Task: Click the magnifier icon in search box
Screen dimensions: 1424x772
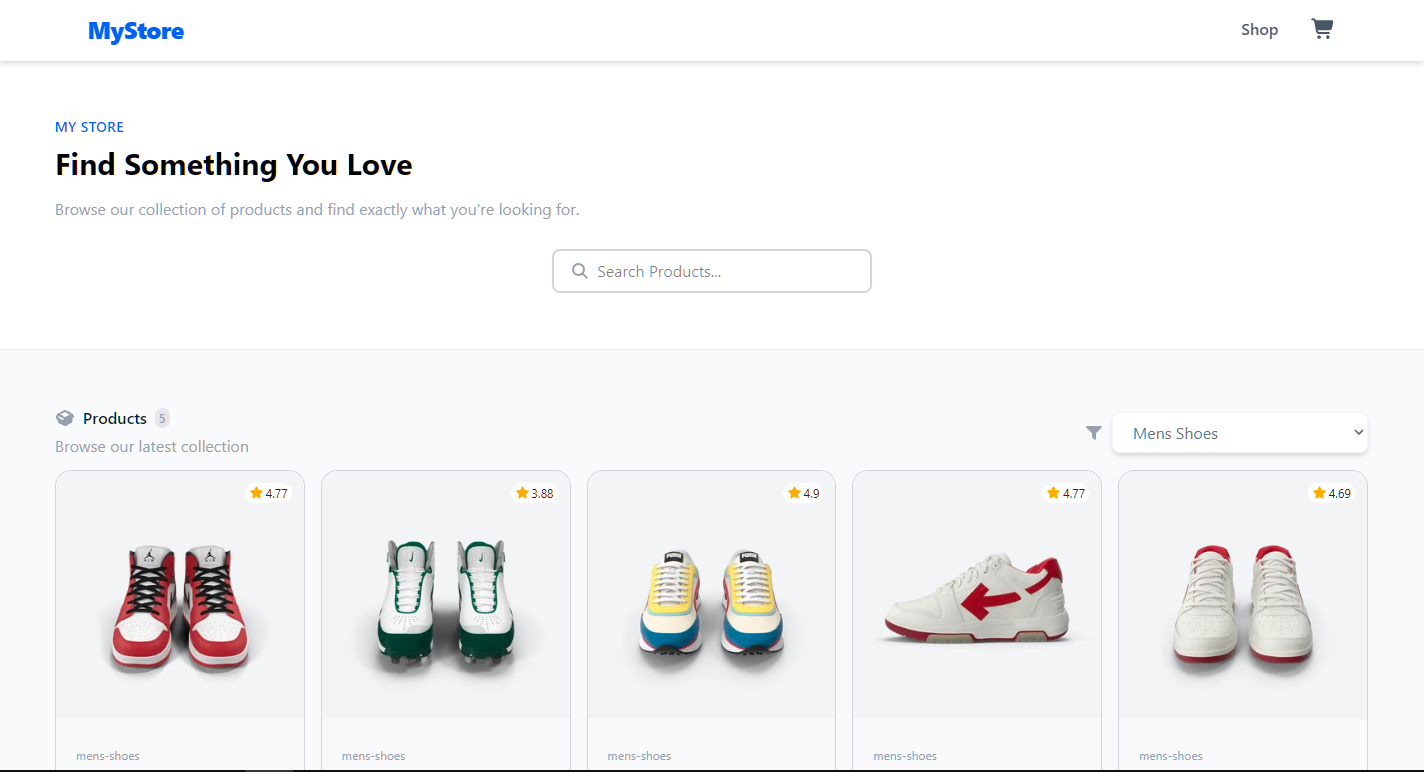Action: click(x=579, y=271)
